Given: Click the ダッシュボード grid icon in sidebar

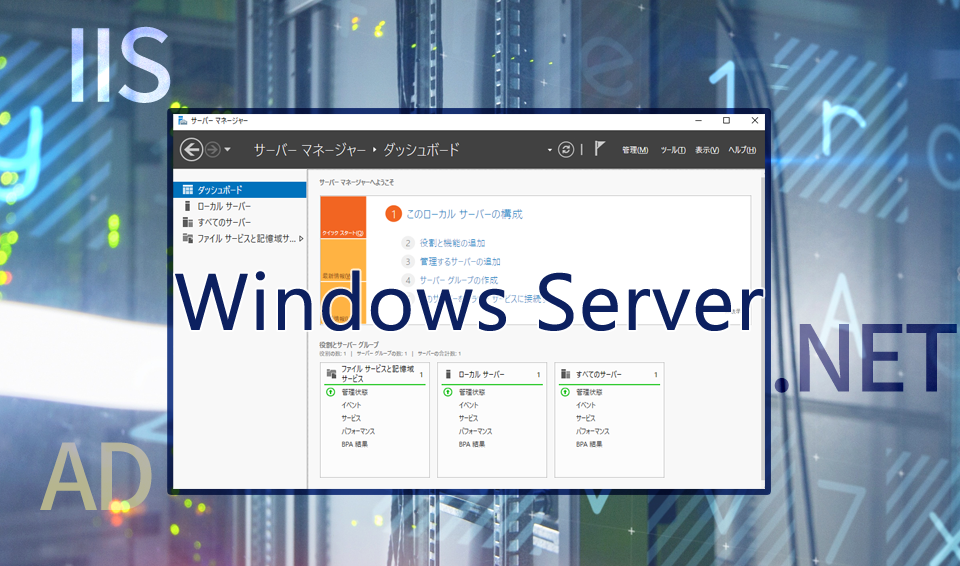Looking at the screenshot, I should click(188, 190).
